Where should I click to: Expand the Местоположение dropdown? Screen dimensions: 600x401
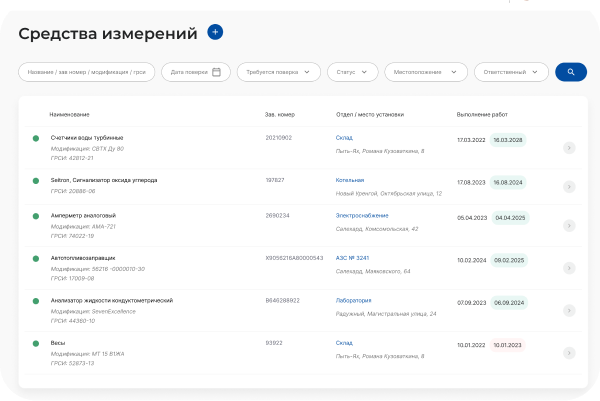(x=426, y=72)
